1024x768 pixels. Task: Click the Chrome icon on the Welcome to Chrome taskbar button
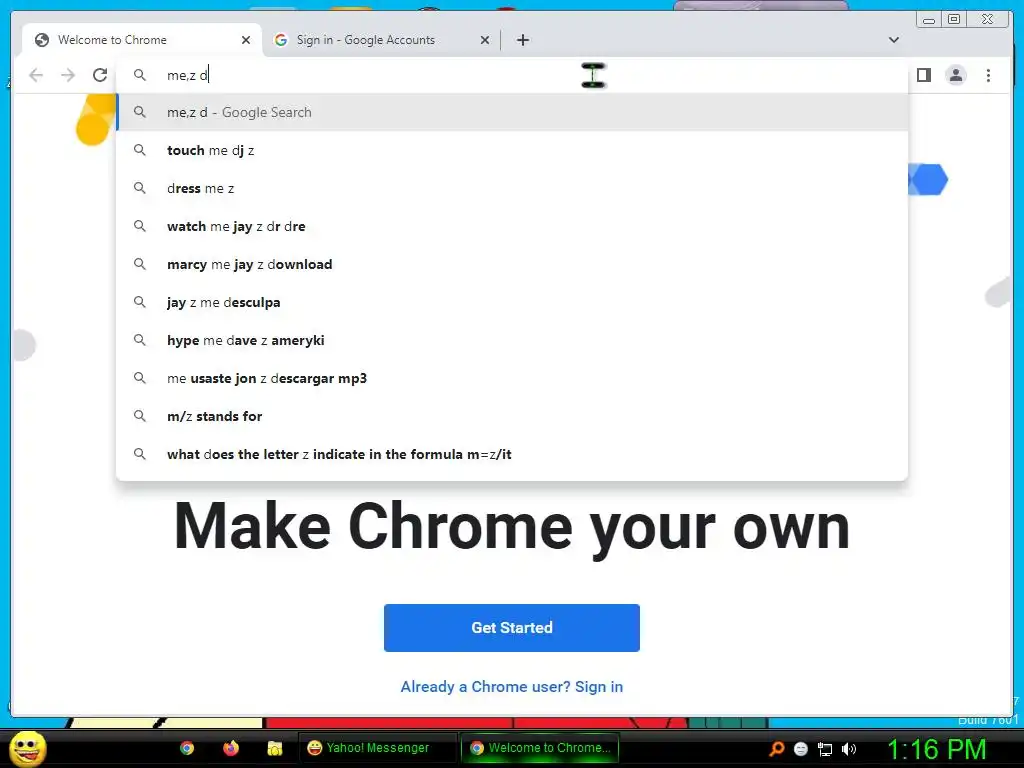[x=477, y=748]
